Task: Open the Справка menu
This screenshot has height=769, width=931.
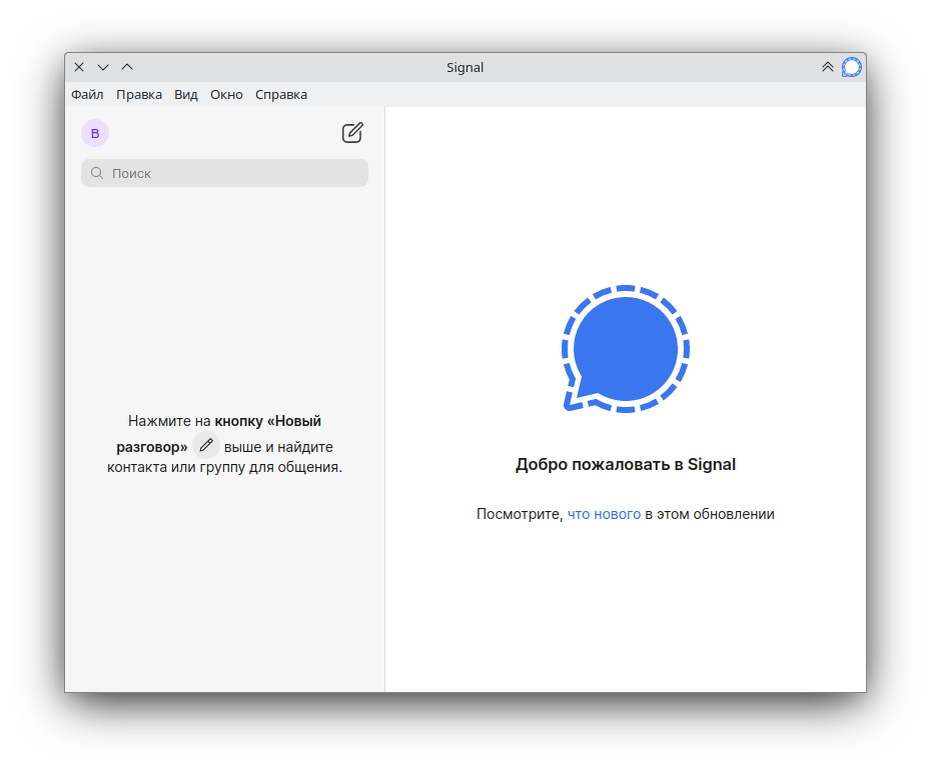Action: (x=281, y=94)
